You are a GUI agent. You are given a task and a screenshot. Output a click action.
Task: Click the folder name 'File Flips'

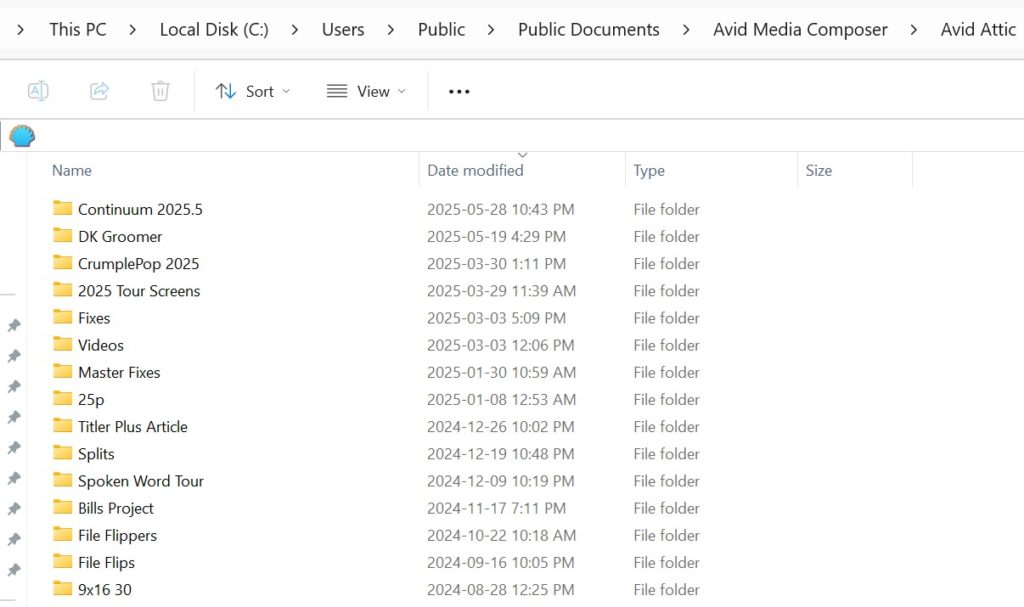[x=106, y=563]
